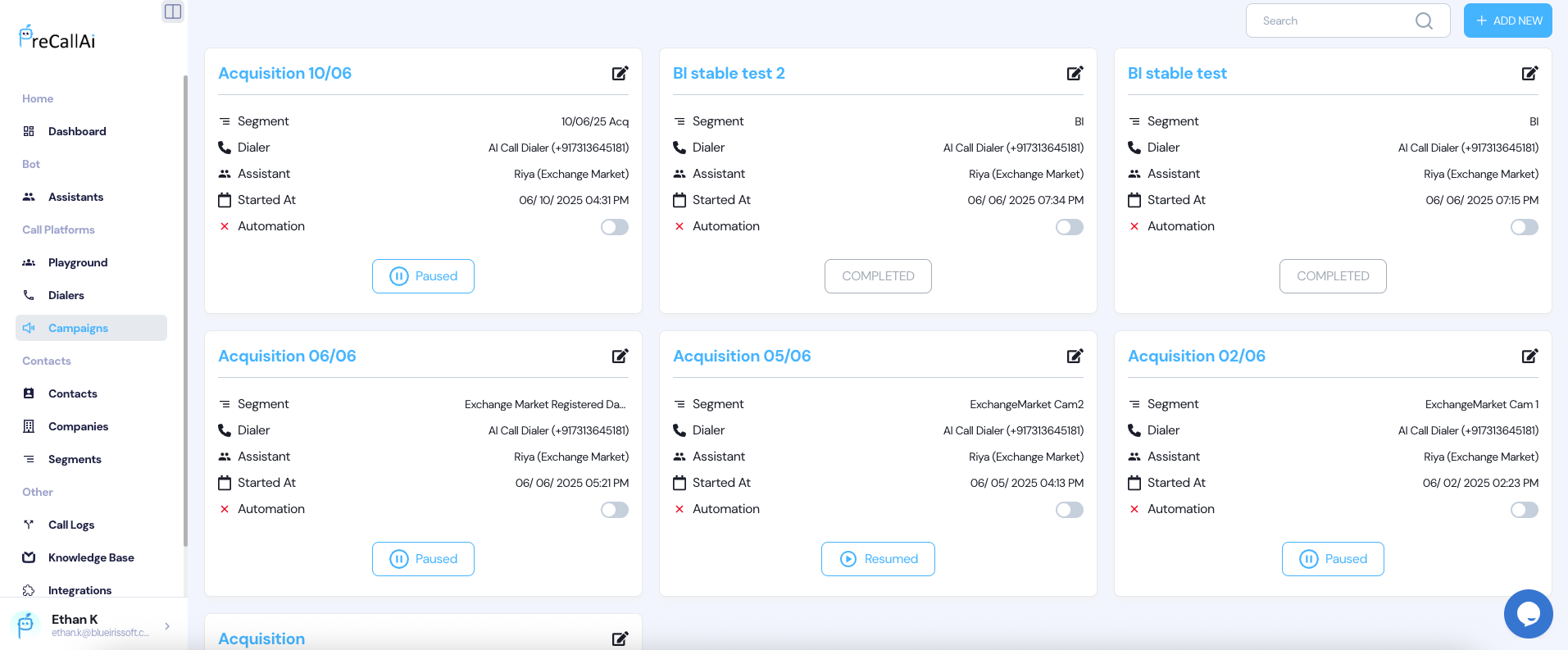Click the search magnifier icon
The height and width of the screenshot is (650, 1568).
tap(1425, 20)
